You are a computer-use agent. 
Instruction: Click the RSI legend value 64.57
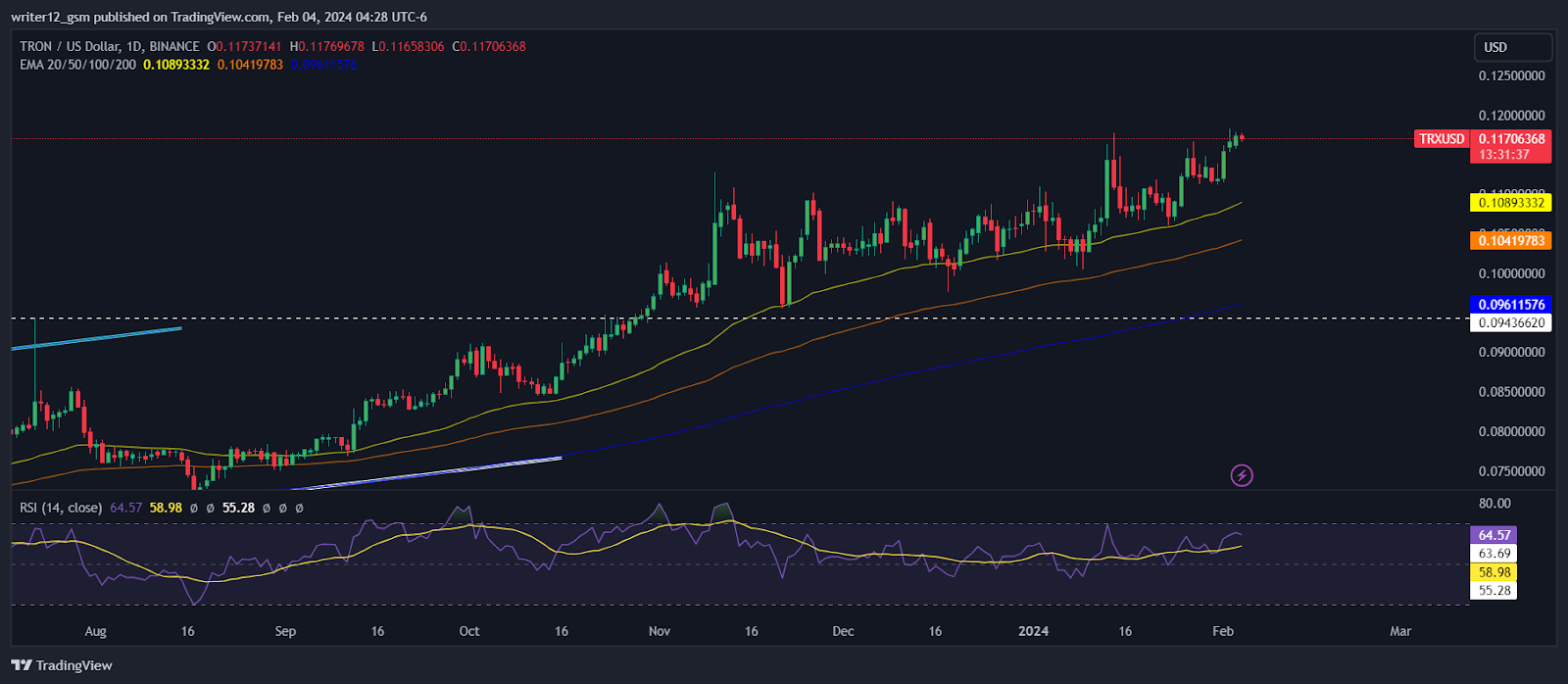point(126,508)
